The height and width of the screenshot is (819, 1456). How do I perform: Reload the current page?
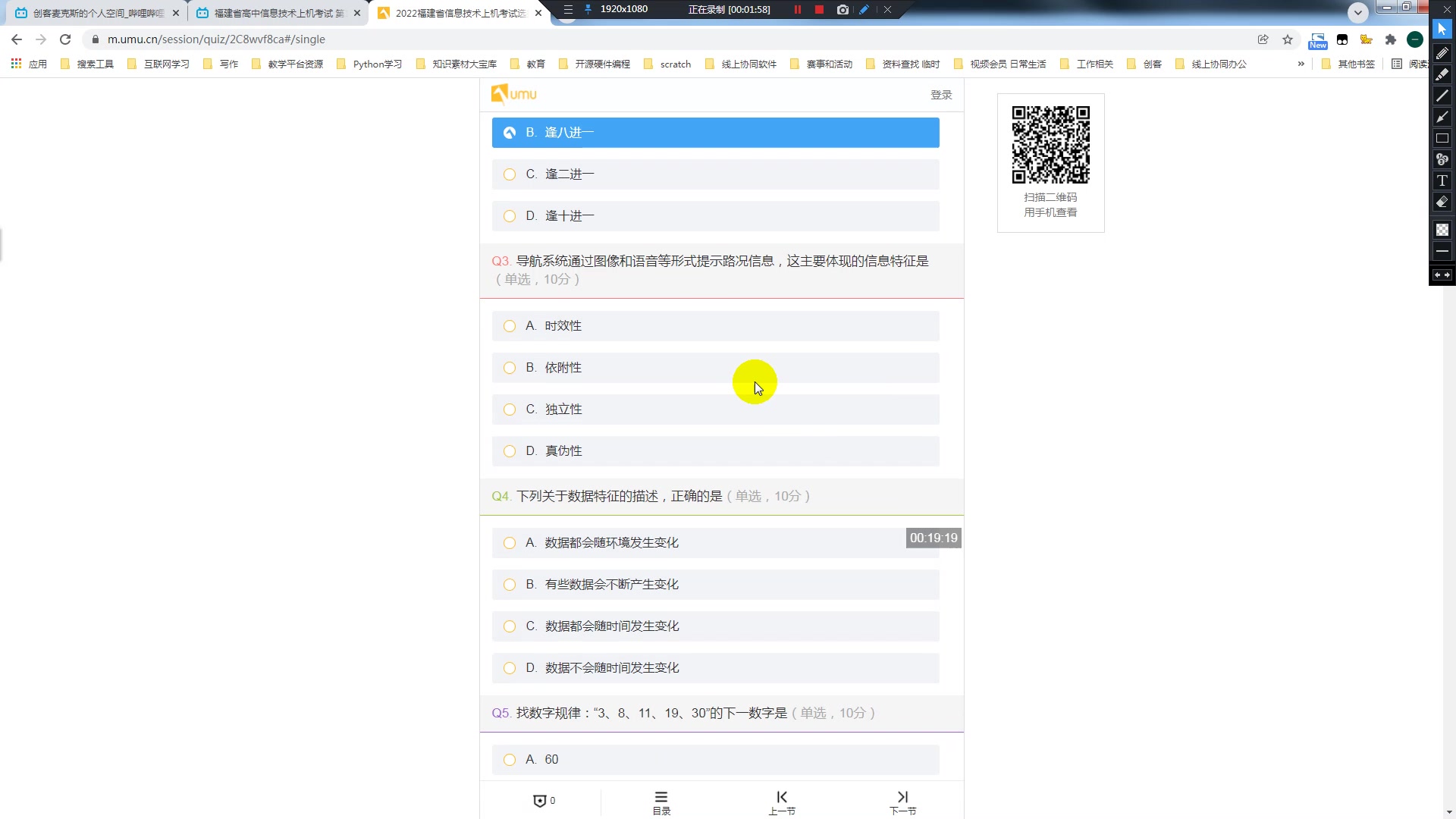point(65,39)
